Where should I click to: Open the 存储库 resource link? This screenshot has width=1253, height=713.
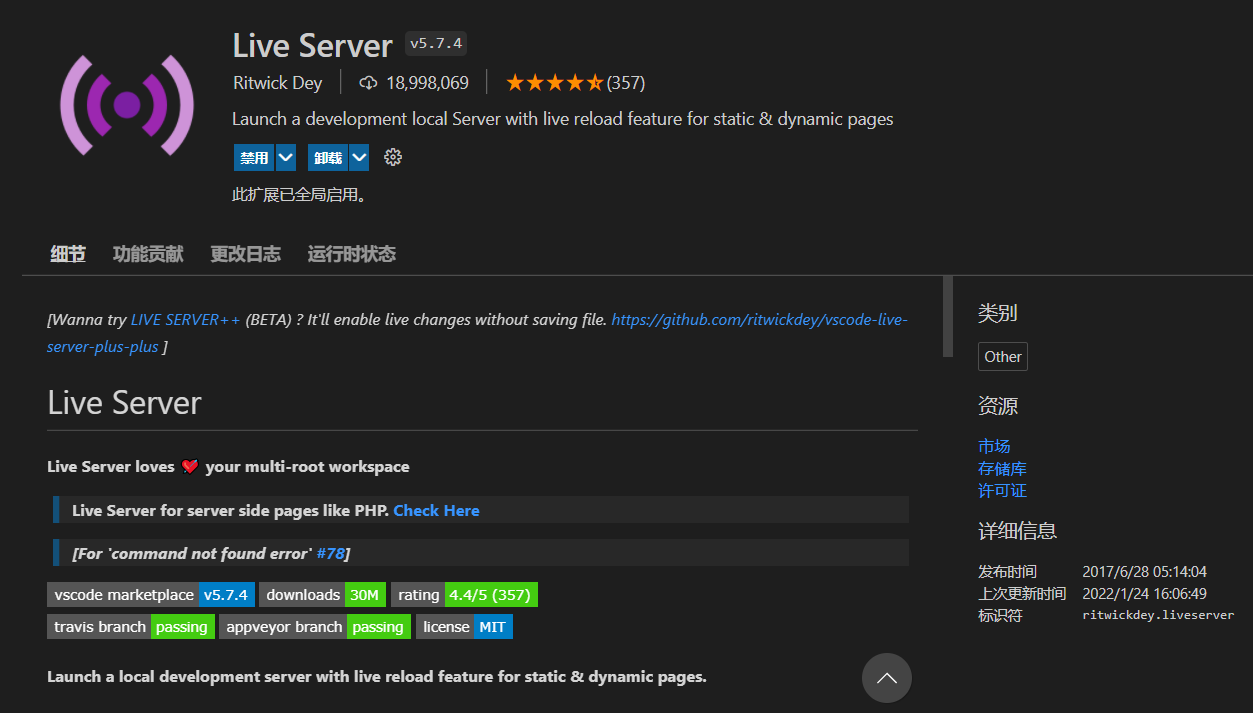[1002, 468]
